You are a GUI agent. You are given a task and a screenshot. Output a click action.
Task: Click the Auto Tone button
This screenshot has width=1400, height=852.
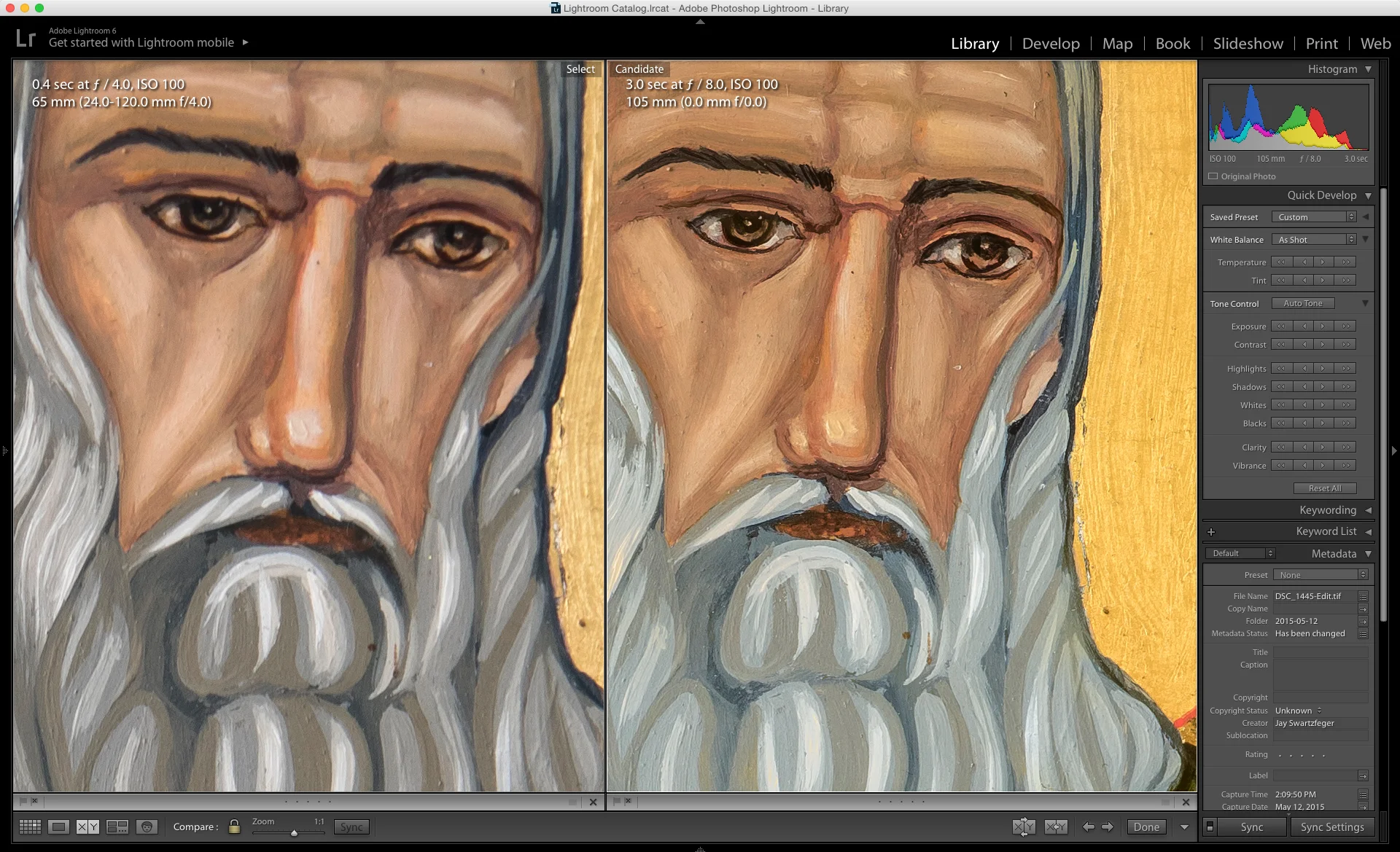pos(1303,303)
